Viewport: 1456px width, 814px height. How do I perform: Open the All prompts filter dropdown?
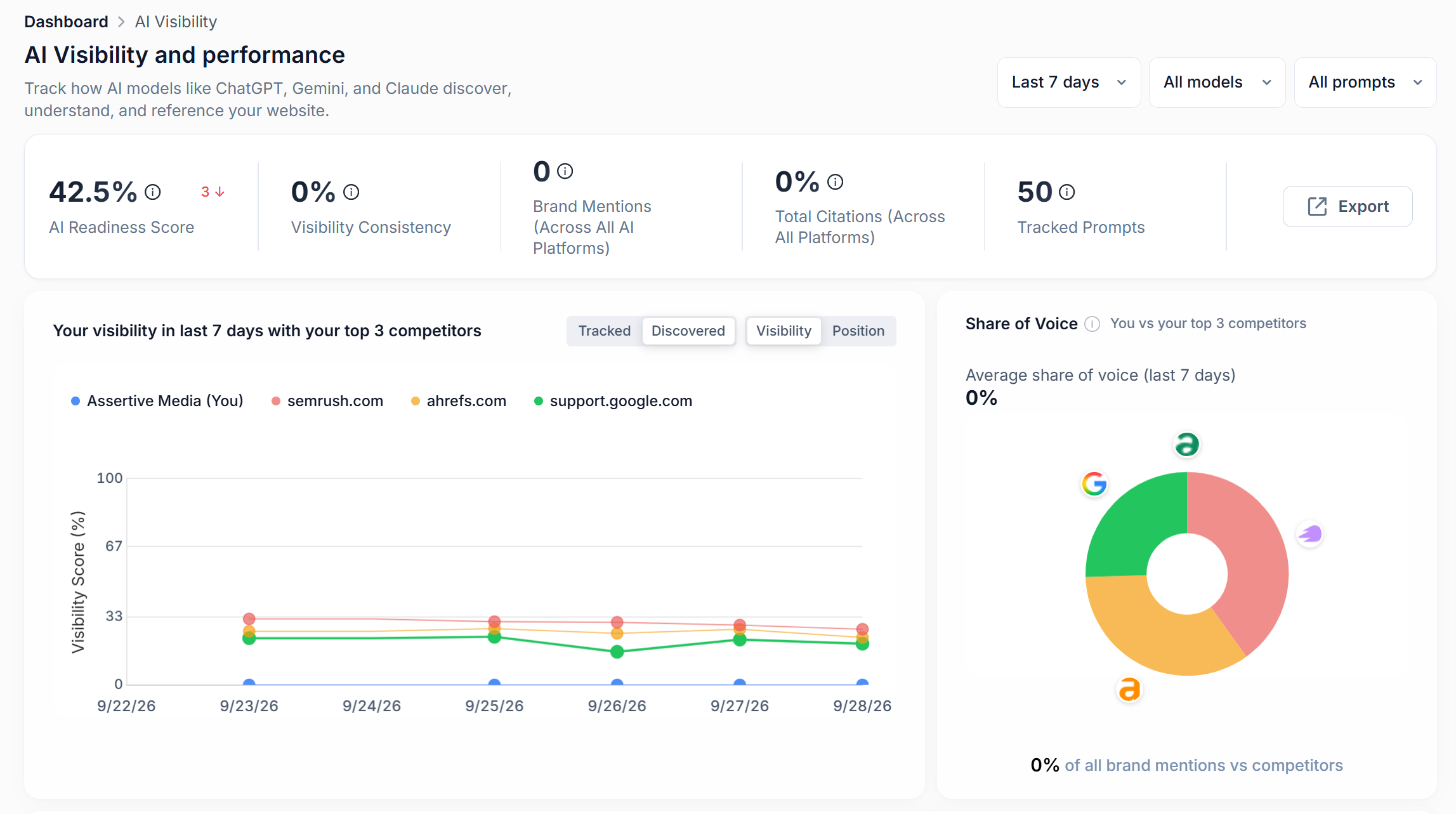tap(1365, 82)
